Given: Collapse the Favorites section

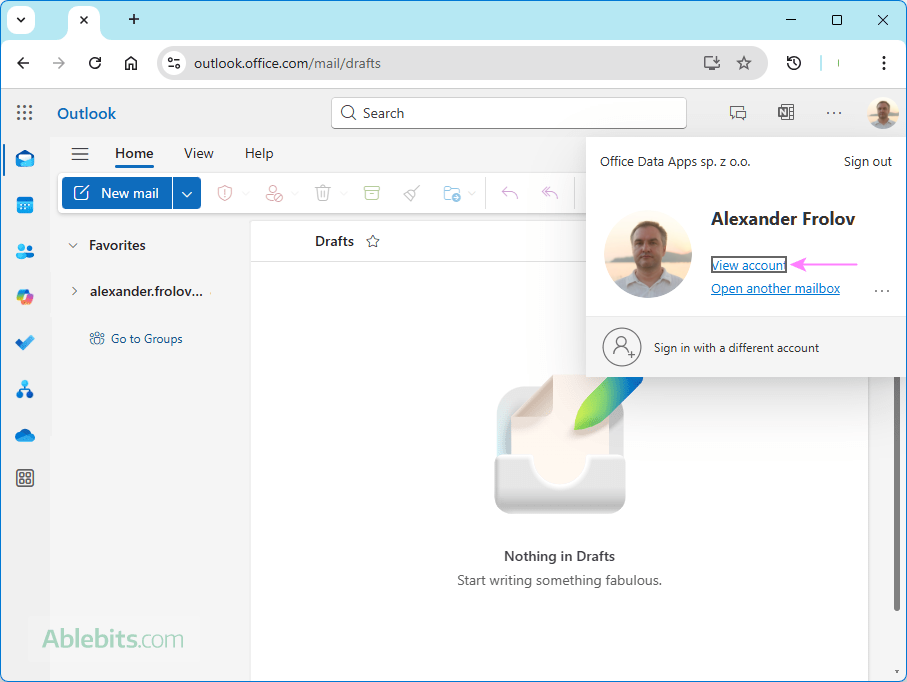Looking at the screenshot, I should click(72, 244).
